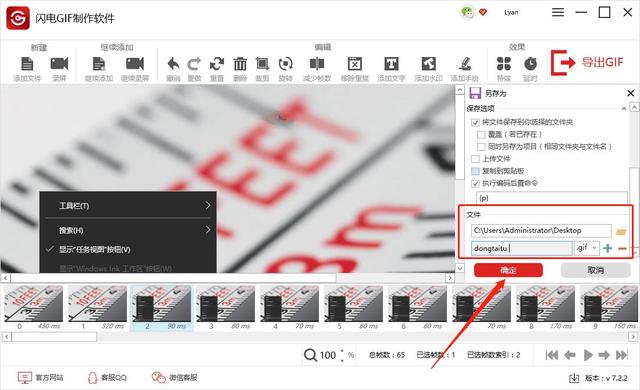Image resolution: width=640 pixels, height=390 pixels.
Task: Click the 继续添加 file icon
Action: [99, 64]
